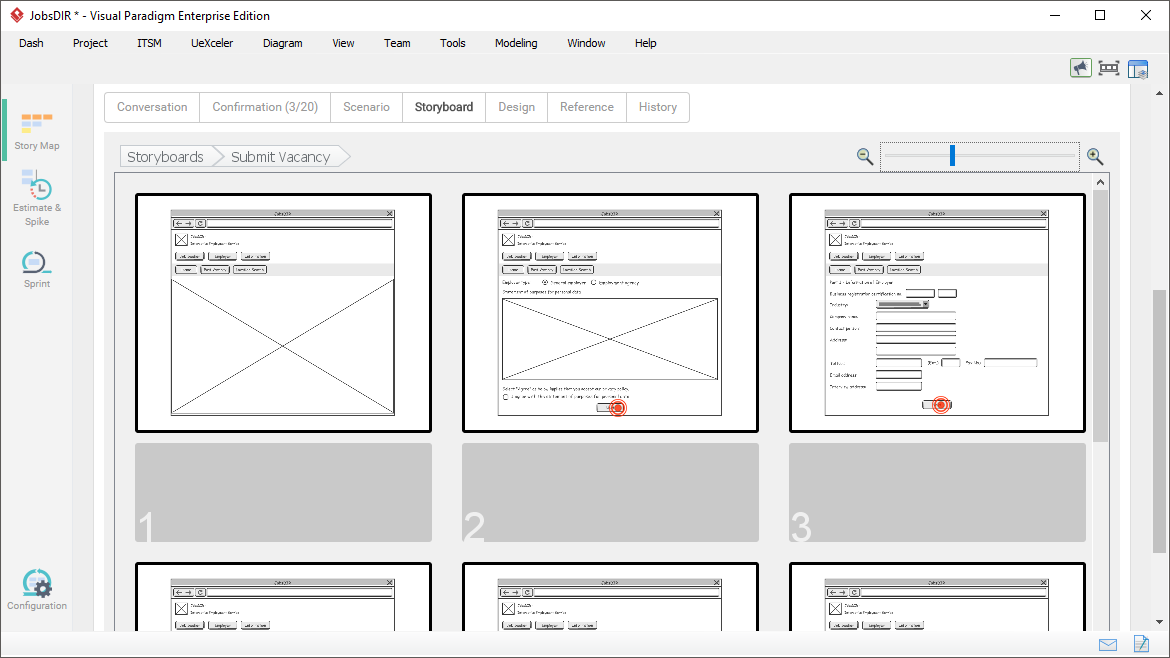1170x658 pixels.
Task: Click the envelope message icon in status bar
Action: (x=1108, y=644)
